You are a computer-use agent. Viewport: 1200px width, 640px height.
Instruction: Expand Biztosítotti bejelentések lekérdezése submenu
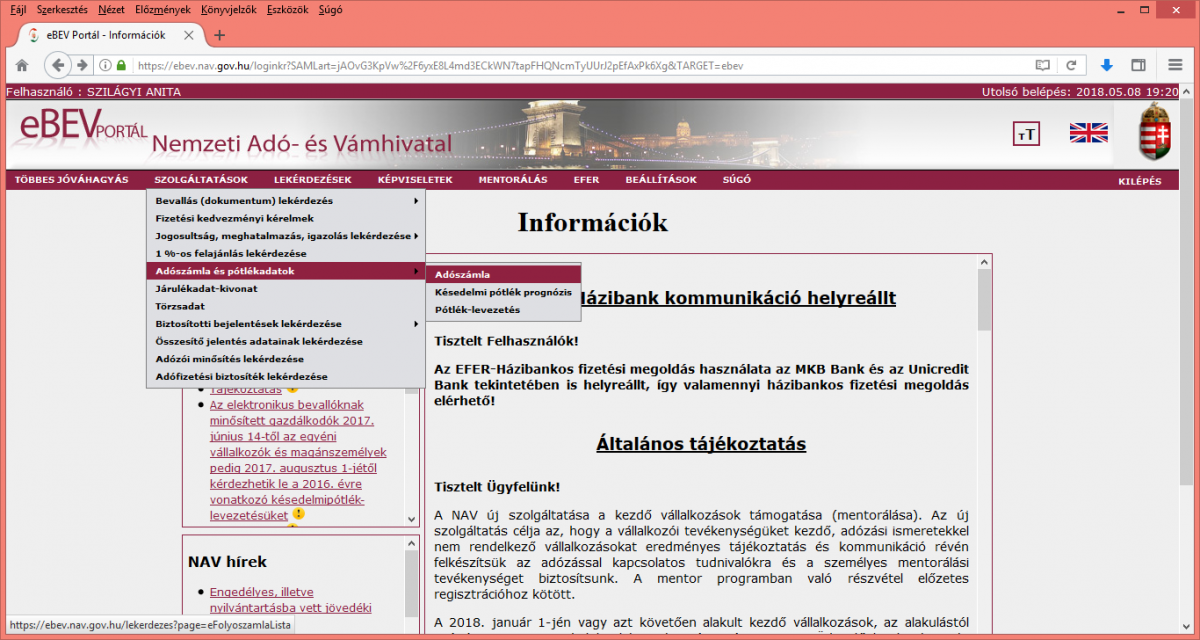coord(286,324)
